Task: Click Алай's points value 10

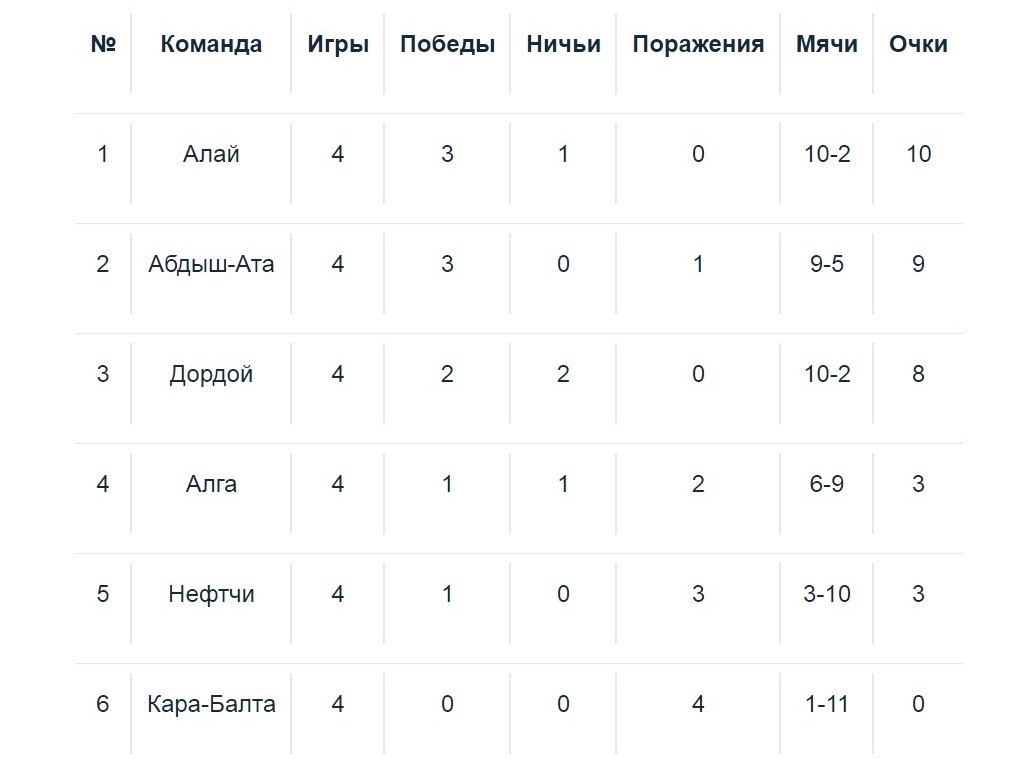Action: point(918,154)
